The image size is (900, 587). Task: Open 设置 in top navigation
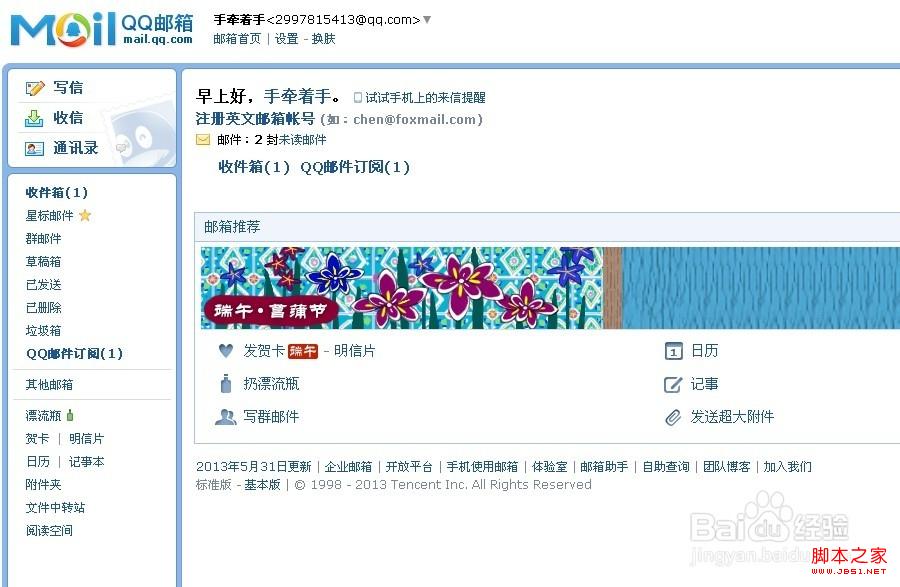286,38
